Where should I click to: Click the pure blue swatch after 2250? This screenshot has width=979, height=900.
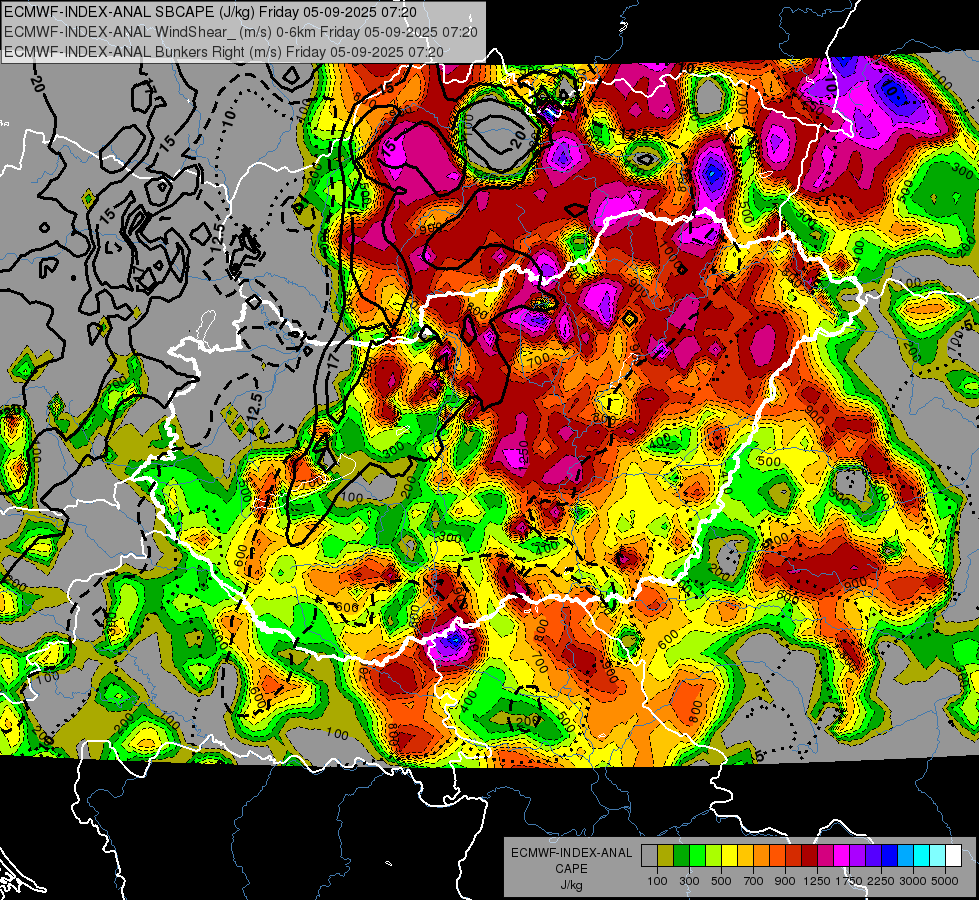pyautogui.click(x=890, y=855)
